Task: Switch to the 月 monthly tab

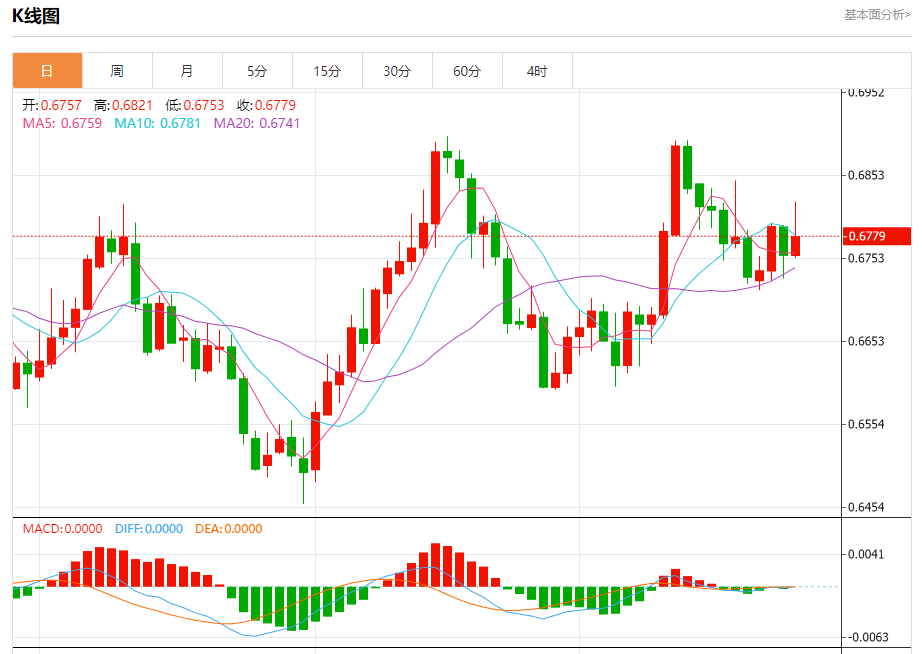Action: click(188, 71)
